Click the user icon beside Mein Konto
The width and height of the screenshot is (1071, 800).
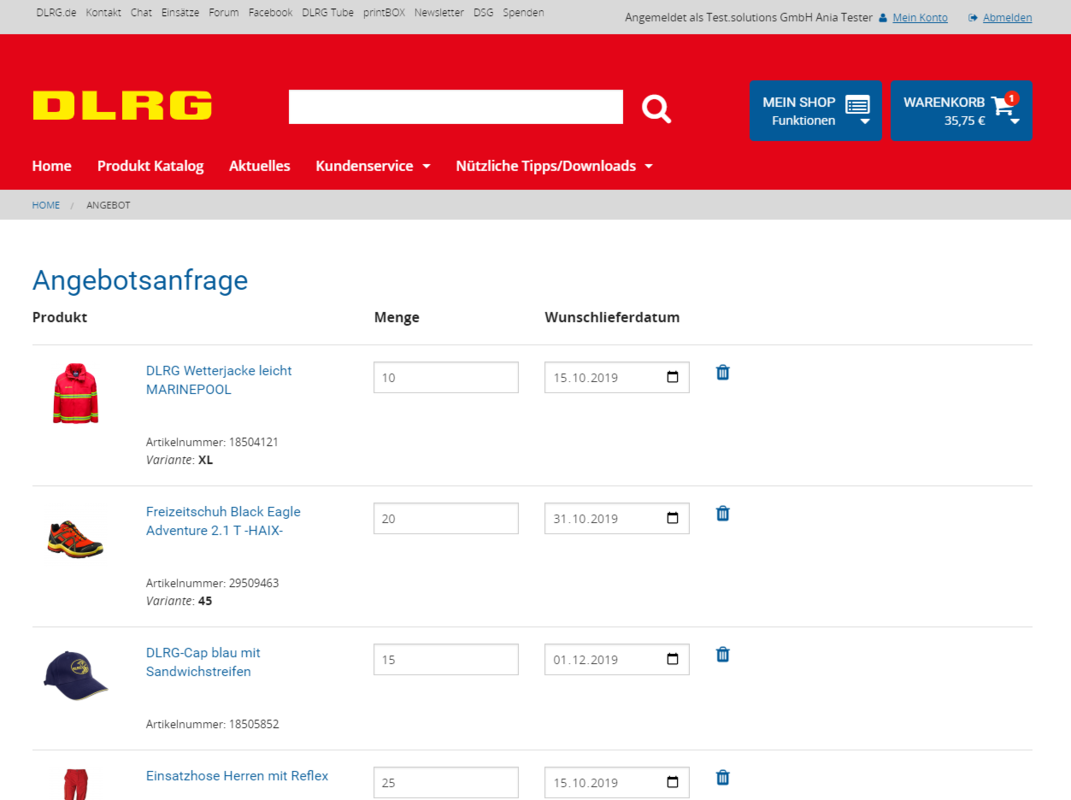[882, 18]
